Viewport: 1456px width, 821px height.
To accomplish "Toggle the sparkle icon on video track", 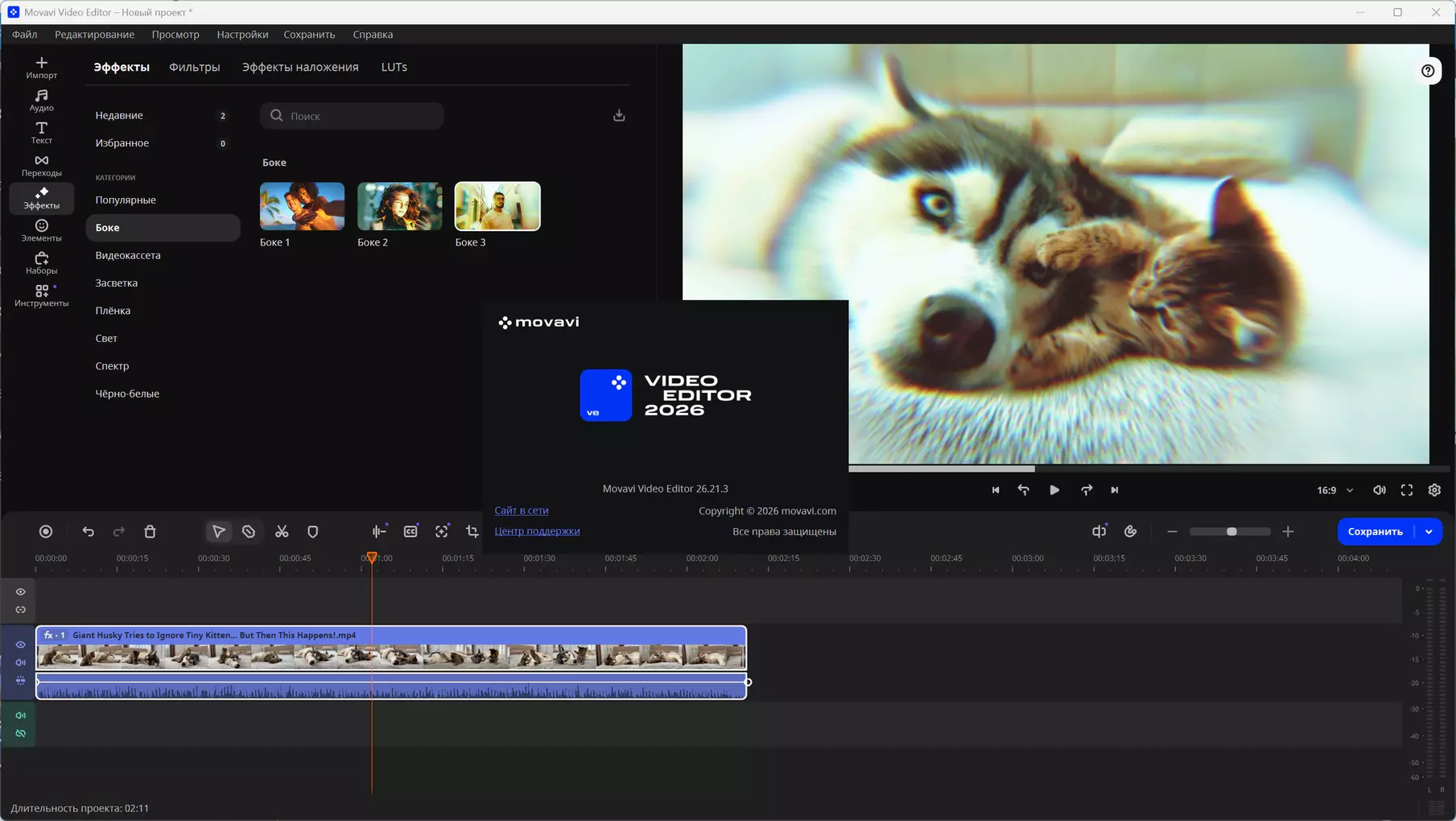I will [x=21, y=680].
